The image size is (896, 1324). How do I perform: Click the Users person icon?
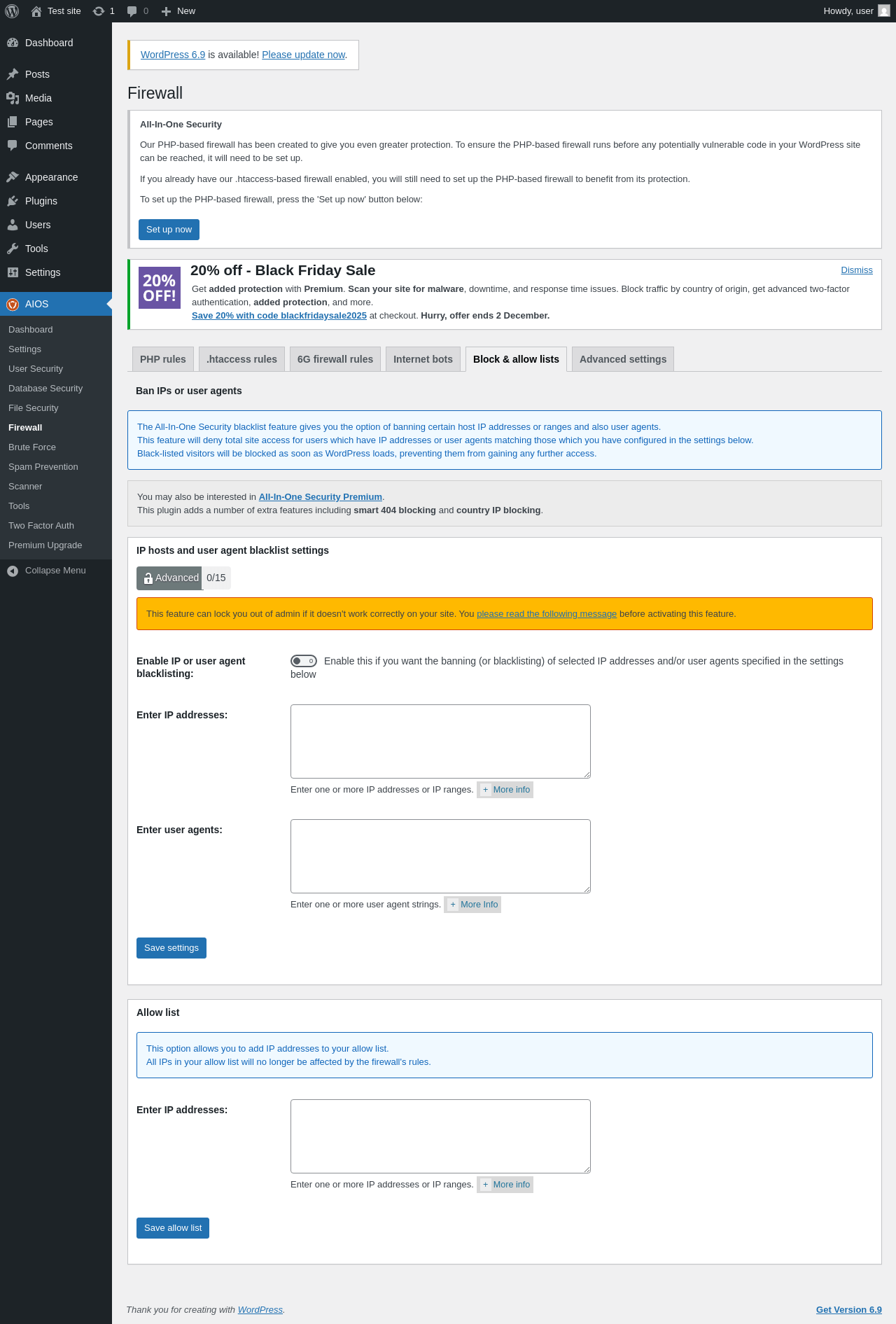[13, 225]
